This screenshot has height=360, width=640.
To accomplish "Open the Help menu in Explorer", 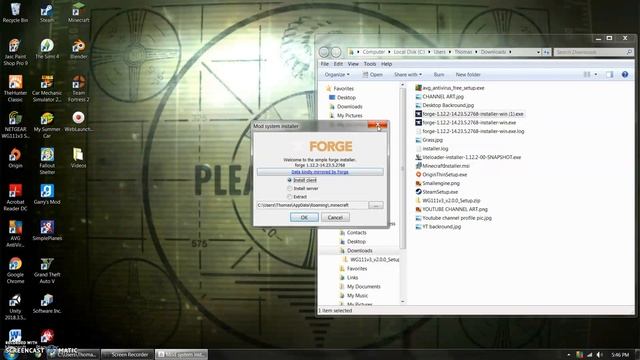I will coord(387,64).
